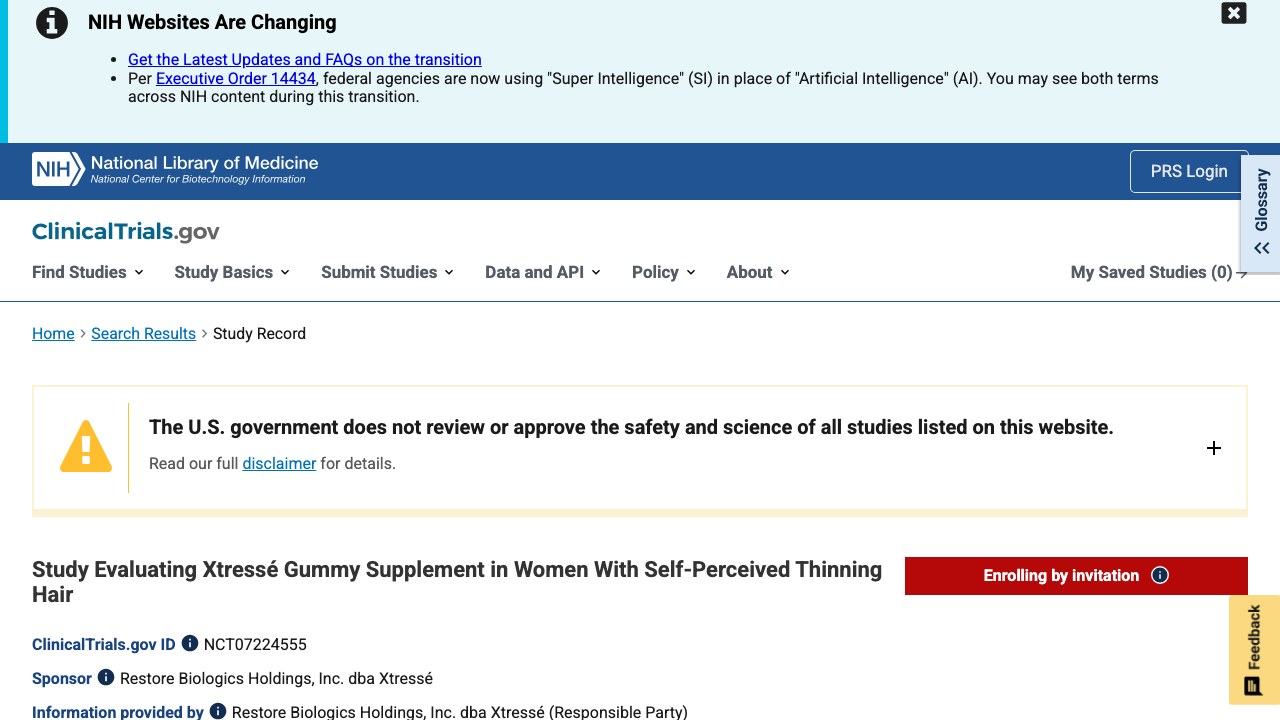The height and width of the screenshot is (720, 1280).
Task: Click the info icon in the NIH banner
Action: (52, 22)
